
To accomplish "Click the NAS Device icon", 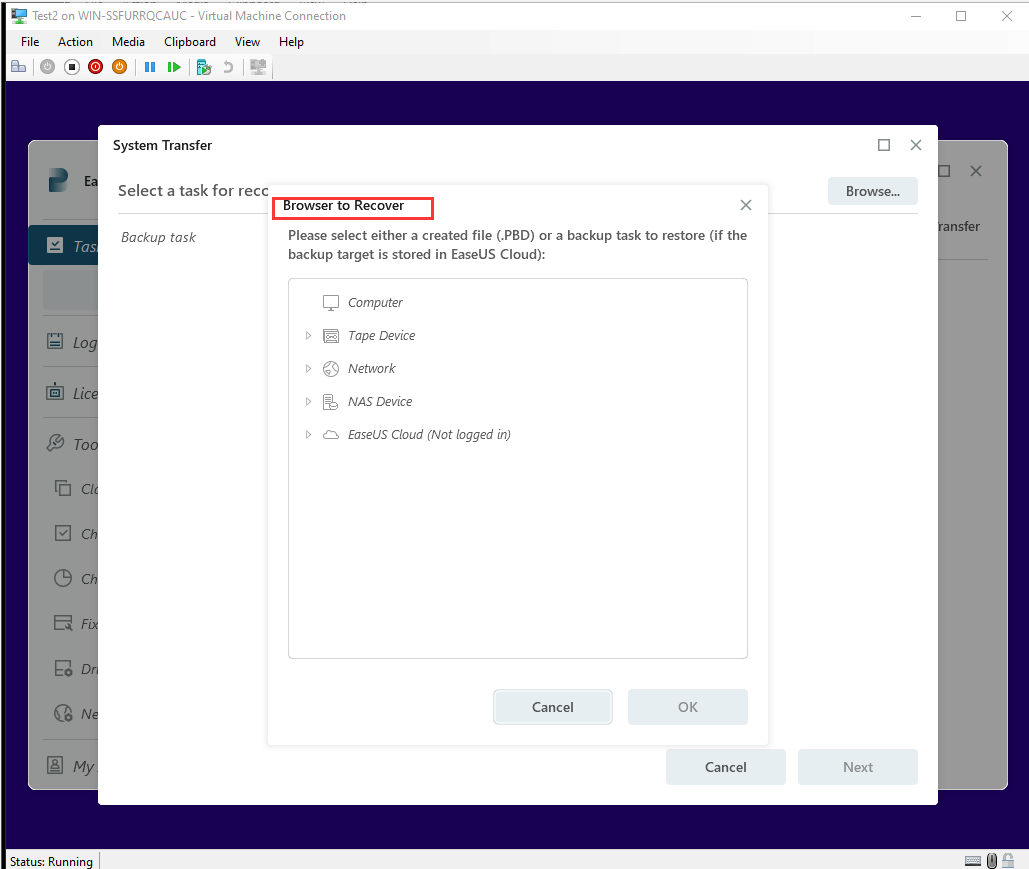I will [x=331, y=402].
